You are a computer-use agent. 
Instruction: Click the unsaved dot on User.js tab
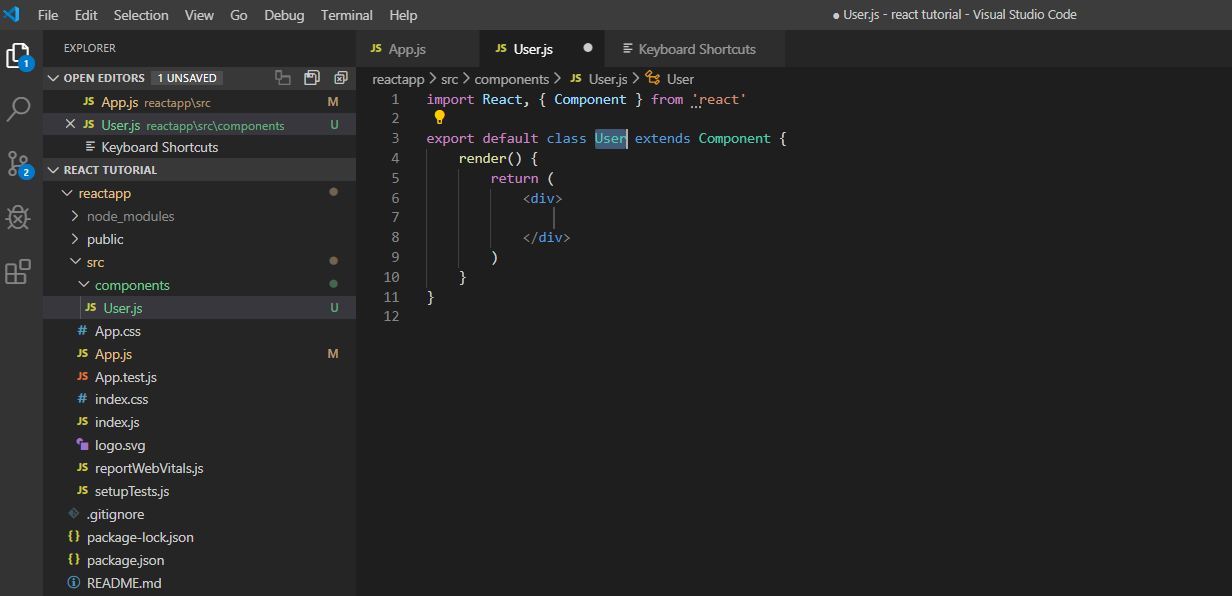588,48
